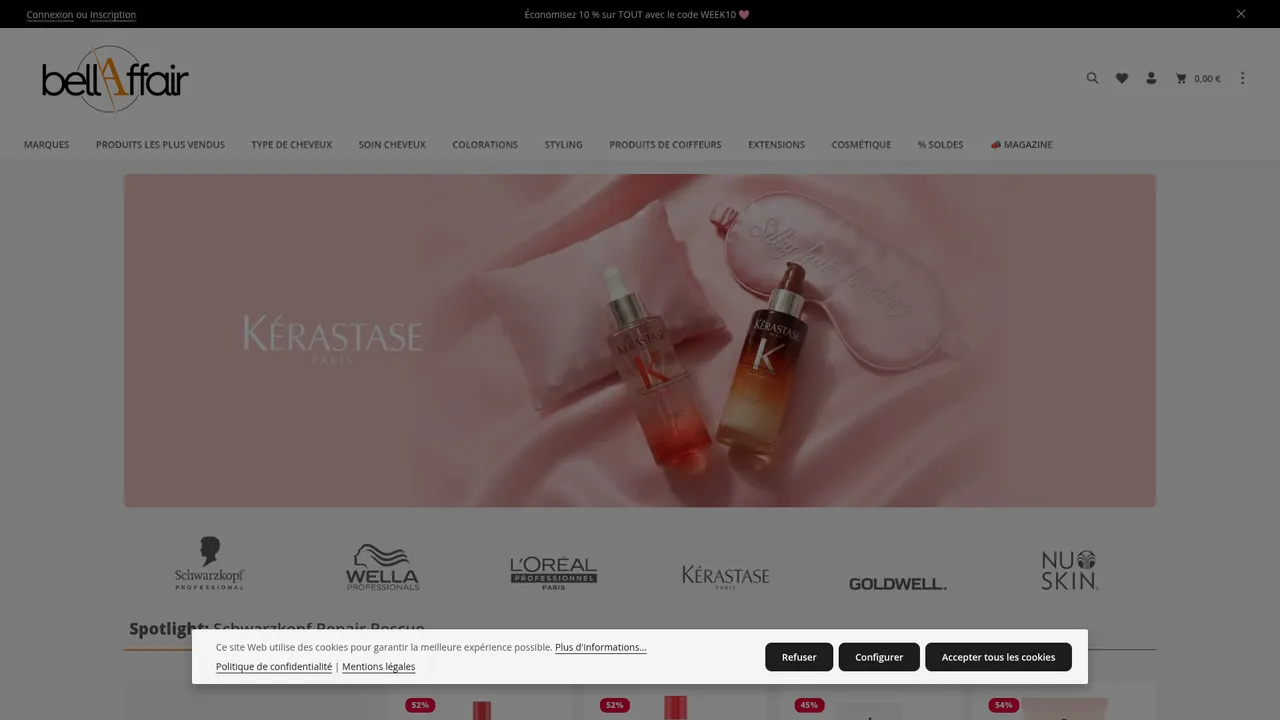Open the COSMÉTIQUE menu
1280x720 pixels.
(x=861, y=145)
